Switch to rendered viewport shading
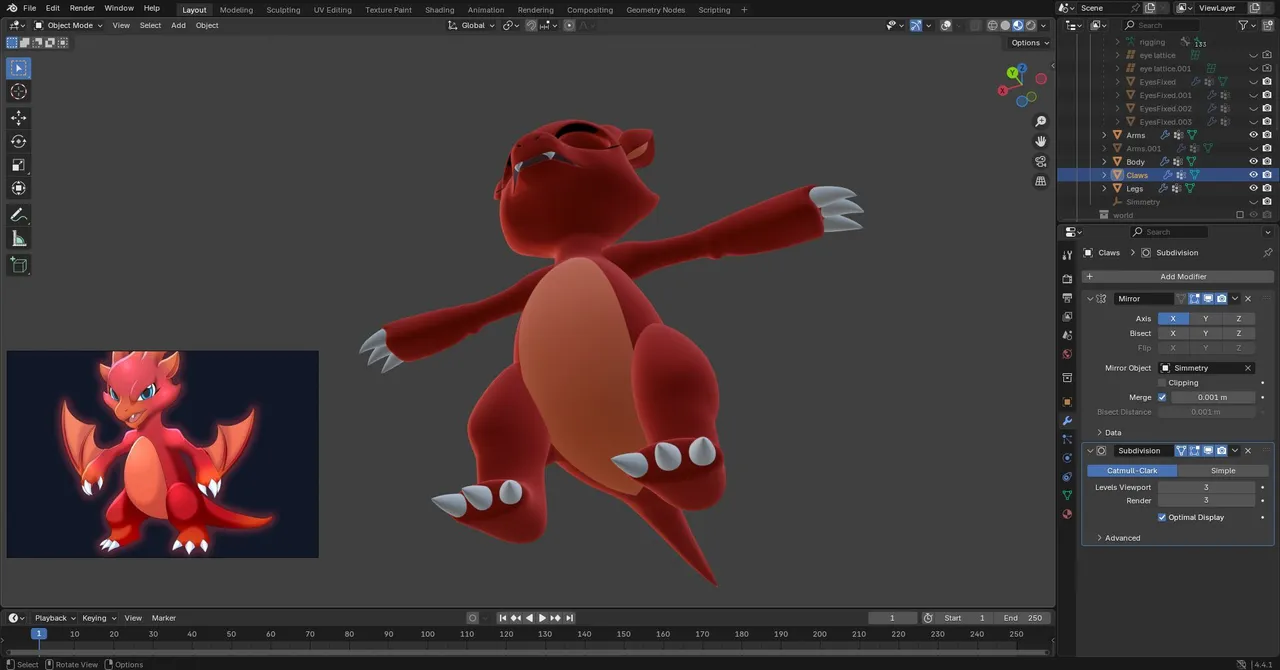Screen dimensions: 1280x670 pos(1031,25)
